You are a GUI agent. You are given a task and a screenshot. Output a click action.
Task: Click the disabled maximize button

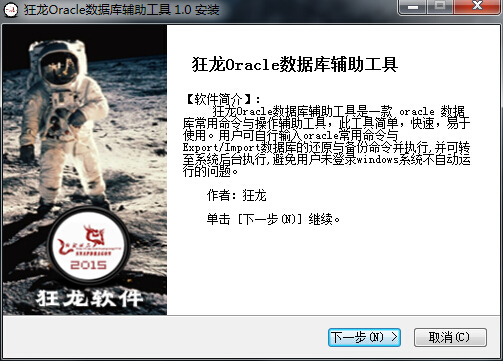(x=440, y=7)
